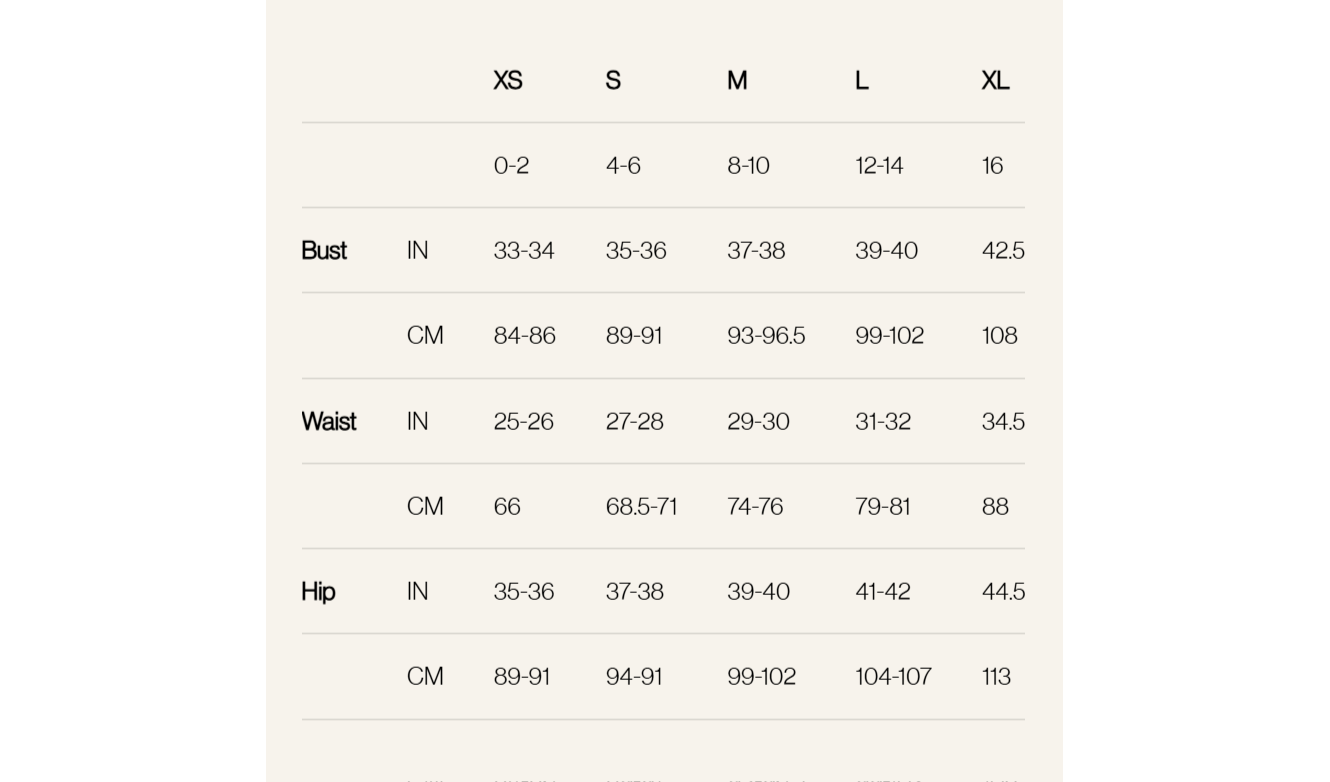Select the 41-42 hip inches value
Image resolution: width=1330 pixels, height=782 pixels.
tap(882, 592)
